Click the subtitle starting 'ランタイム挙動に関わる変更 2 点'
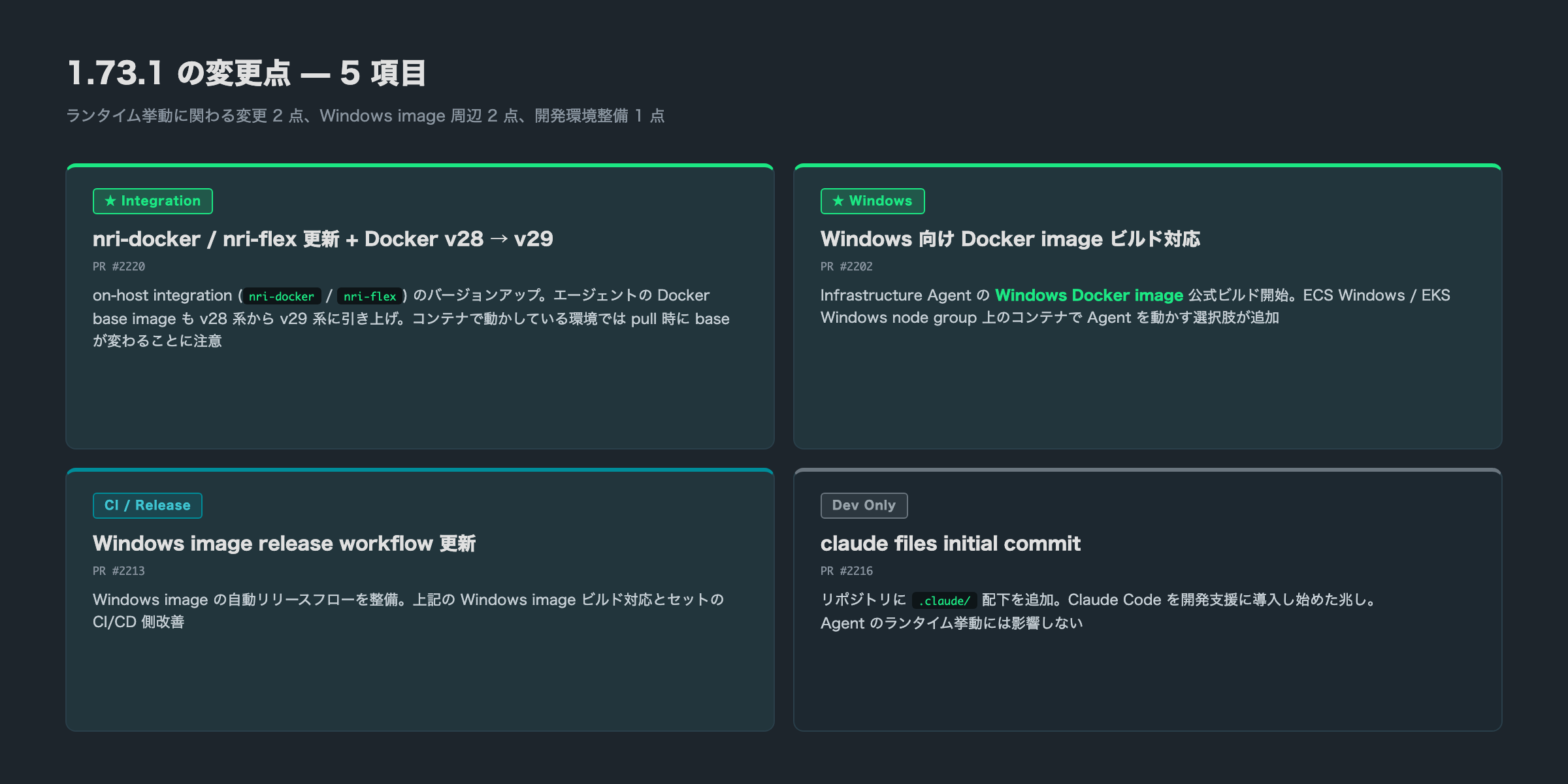This screenshot has width=1568, height=784. point(366,116)
